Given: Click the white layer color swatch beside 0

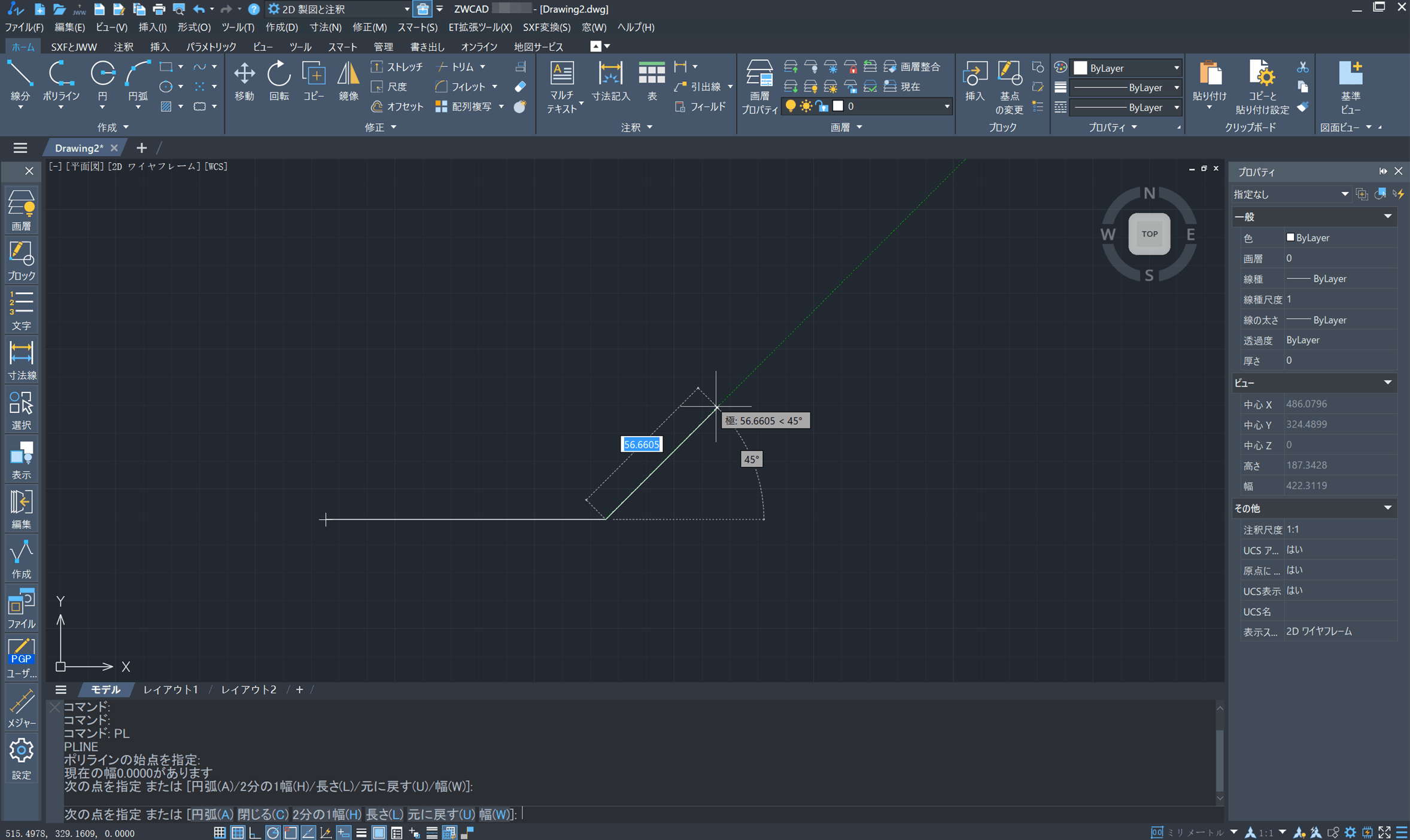Looking at the screenshot, I should click(x=838, y=106).
